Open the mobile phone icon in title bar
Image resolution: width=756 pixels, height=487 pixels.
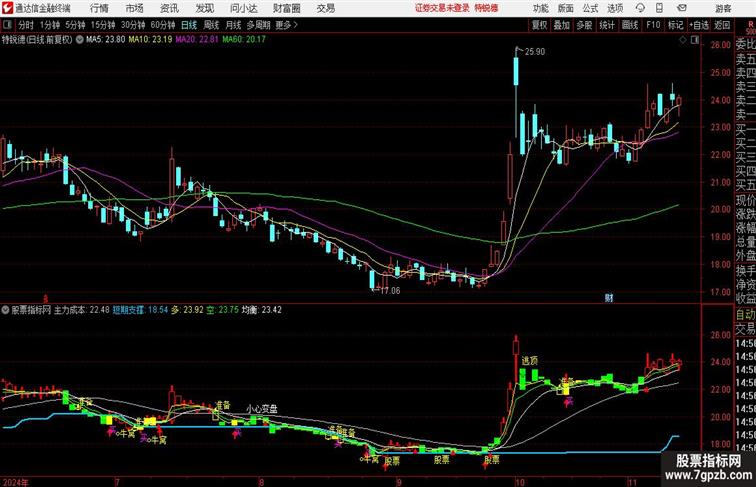(x=660, y=8)
